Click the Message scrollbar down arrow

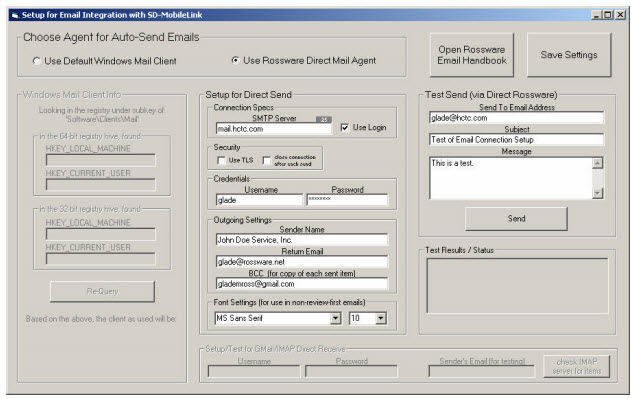point(598,193)
